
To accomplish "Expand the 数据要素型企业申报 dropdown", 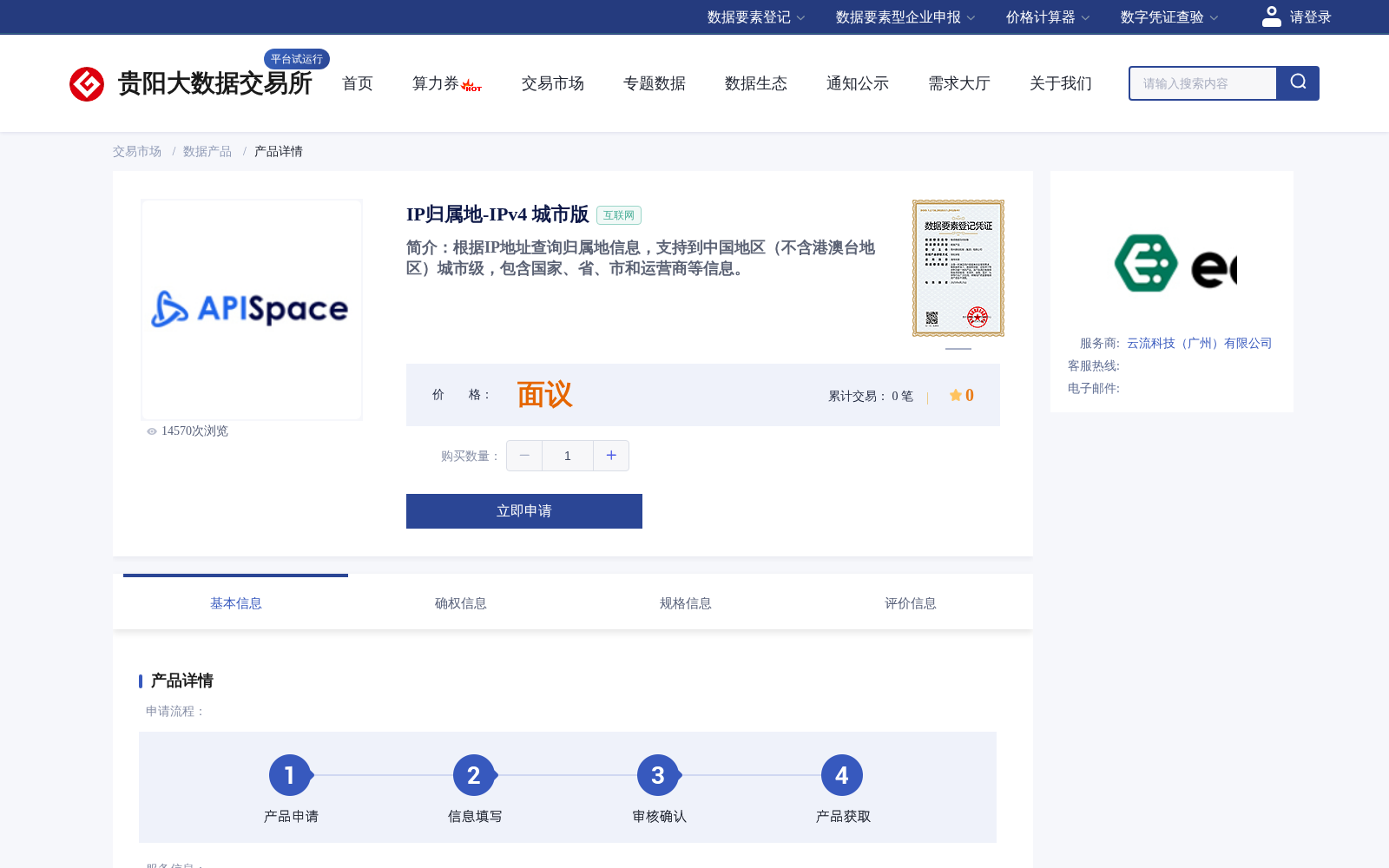I will pyautogui.click(x=905, y=17).
